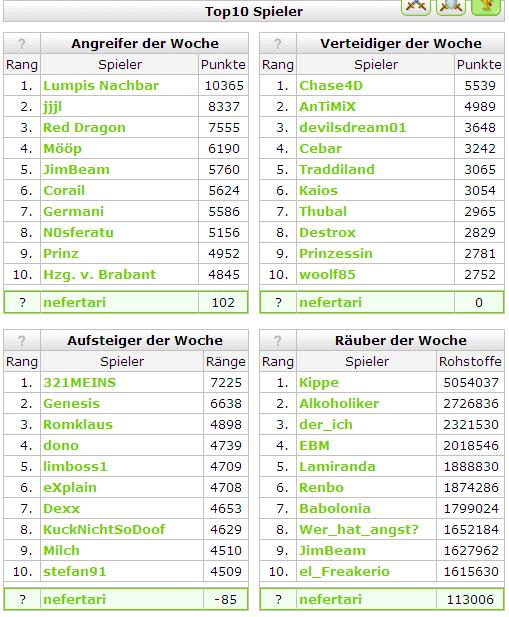The width and height of the screenshot is (509, 617).
Task: Open Hzg. v. Brabant player link
Action: [x=100, y=275]
